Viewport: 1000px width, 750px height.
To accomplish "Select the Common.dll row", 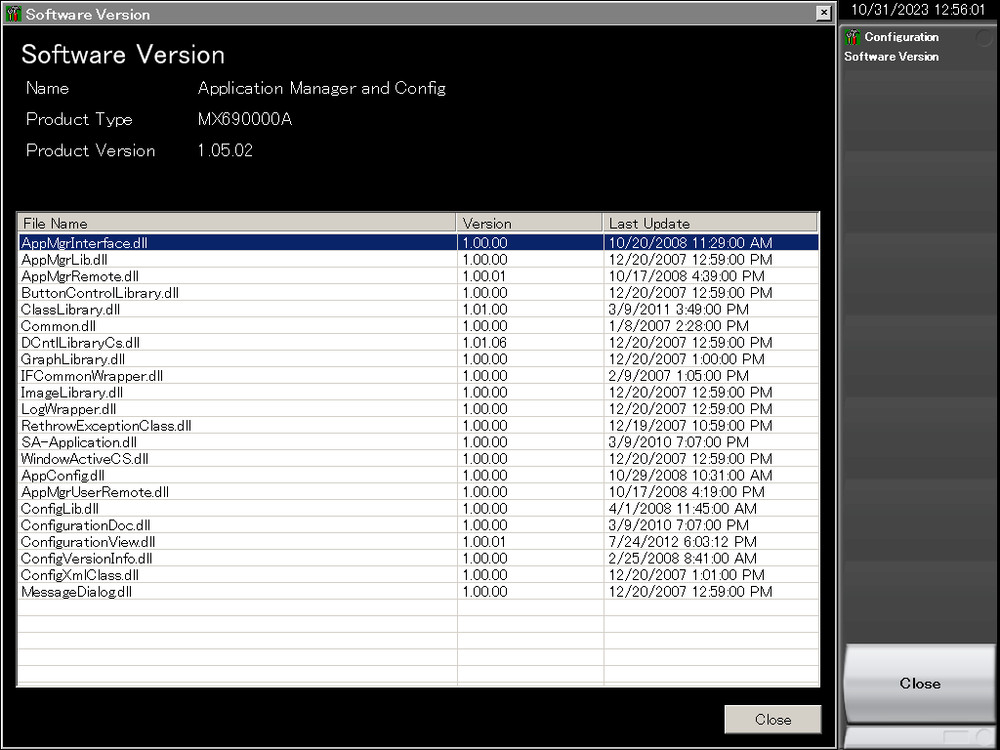I will (x=418, y=326).
